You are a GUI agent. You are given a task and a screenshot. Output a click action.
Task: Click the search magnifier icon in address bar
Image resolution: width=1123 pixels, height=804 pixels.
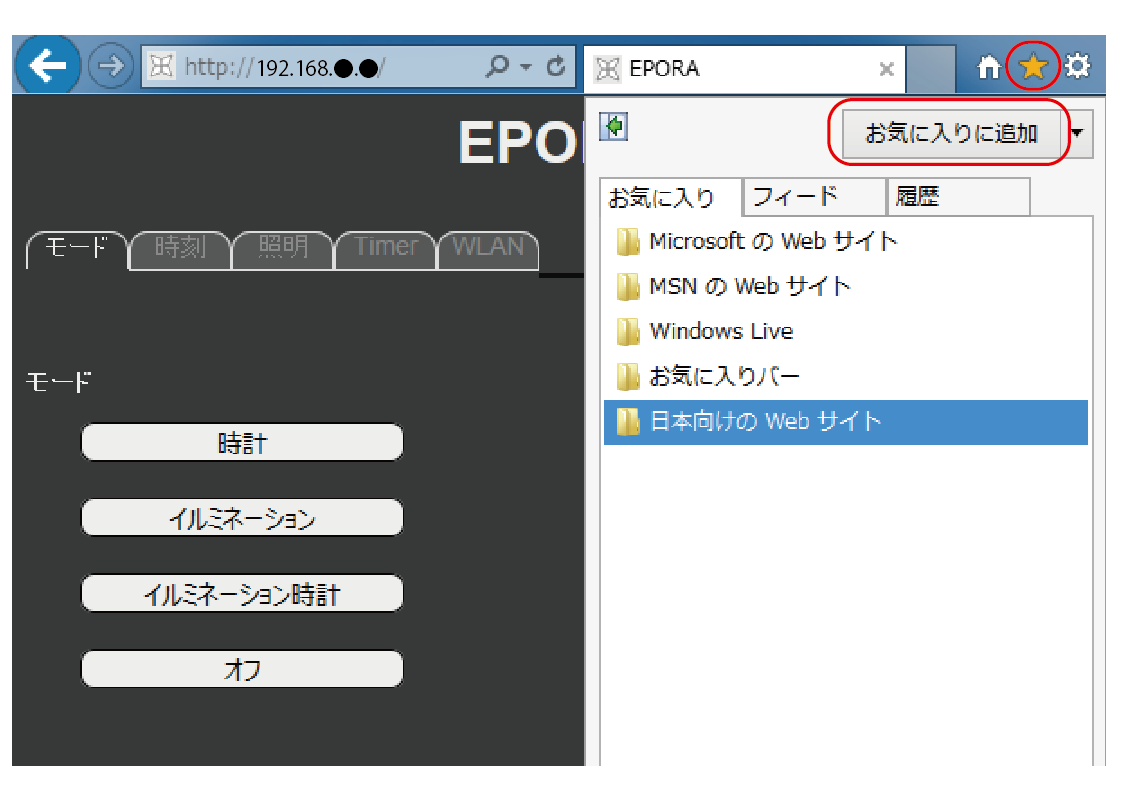click(x=497, y=67)
